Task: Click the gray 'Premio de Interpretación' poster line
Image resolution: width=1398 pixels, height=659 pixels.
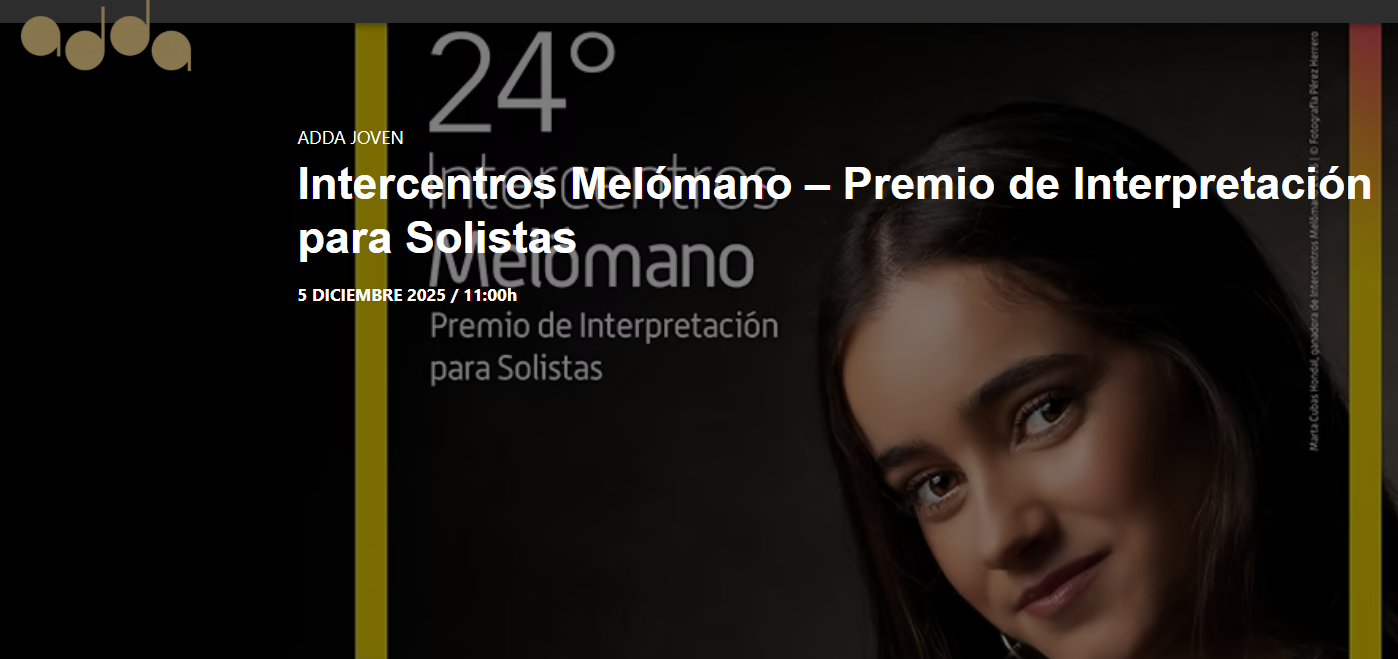Action: coord(603,327)
